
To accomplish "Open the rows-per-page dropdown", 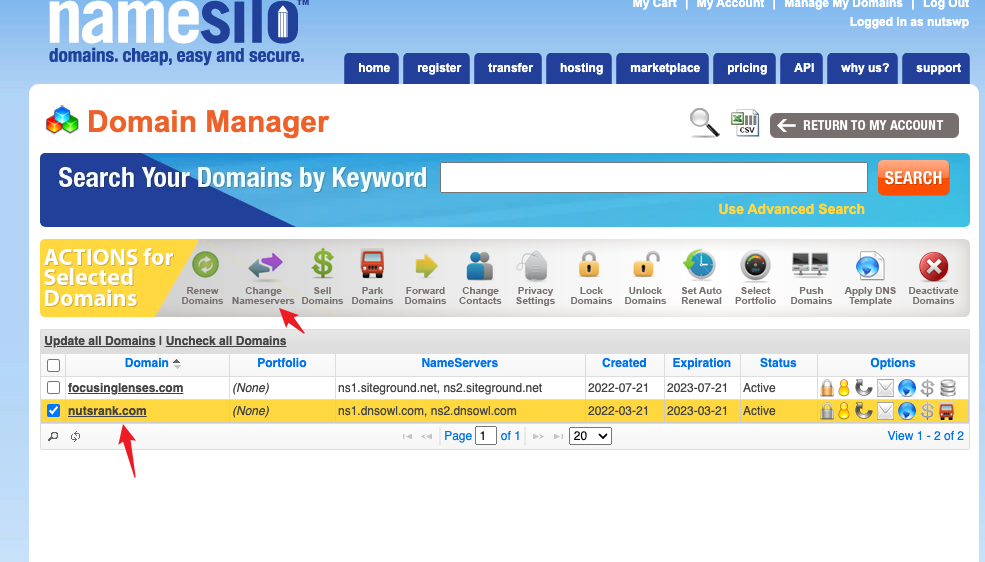I will (590, 436).
